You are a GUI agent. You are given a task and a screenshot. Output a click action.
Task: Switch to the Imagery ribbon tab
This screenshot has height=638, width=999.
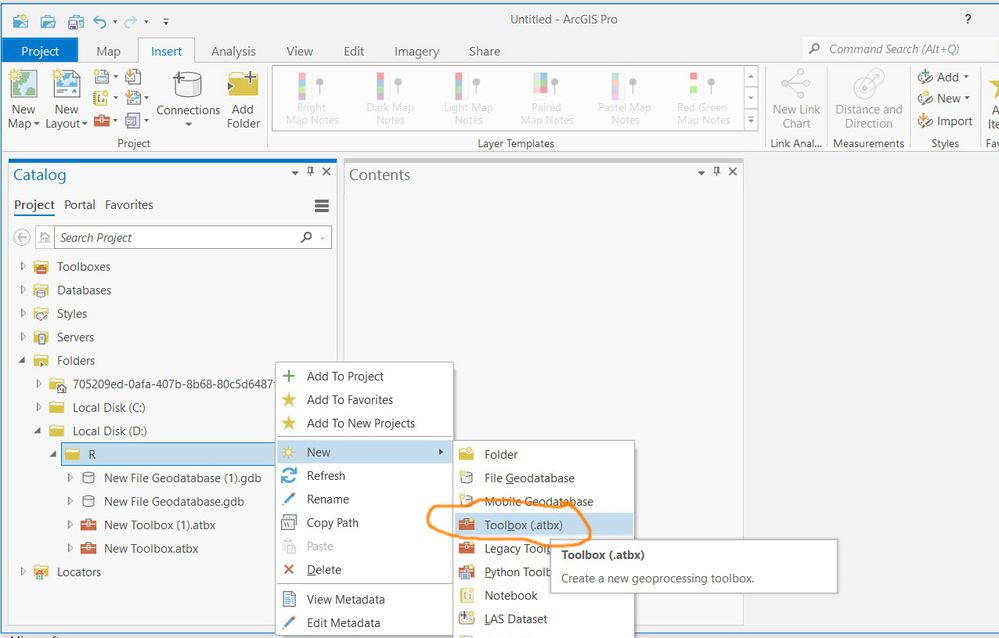click(x=416, y=52)
